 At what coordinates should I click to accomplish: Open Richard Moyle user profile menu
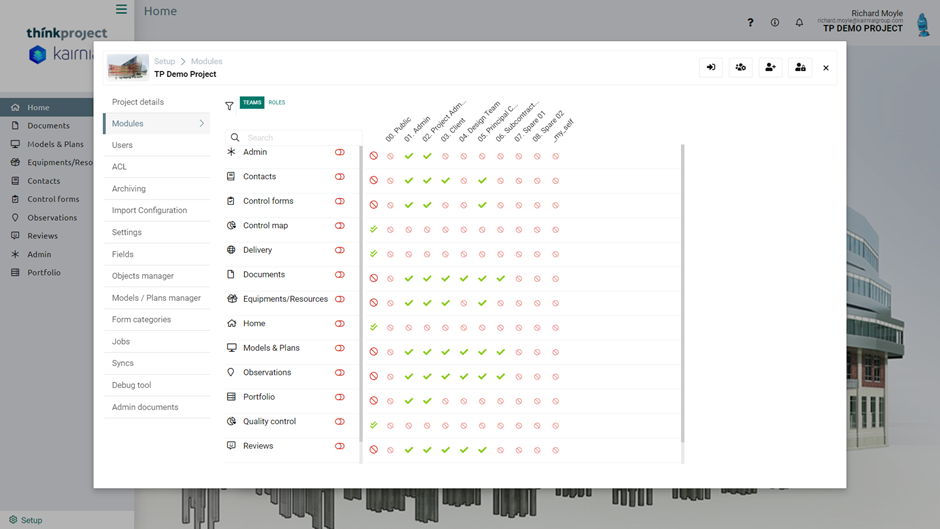point(860,22)
